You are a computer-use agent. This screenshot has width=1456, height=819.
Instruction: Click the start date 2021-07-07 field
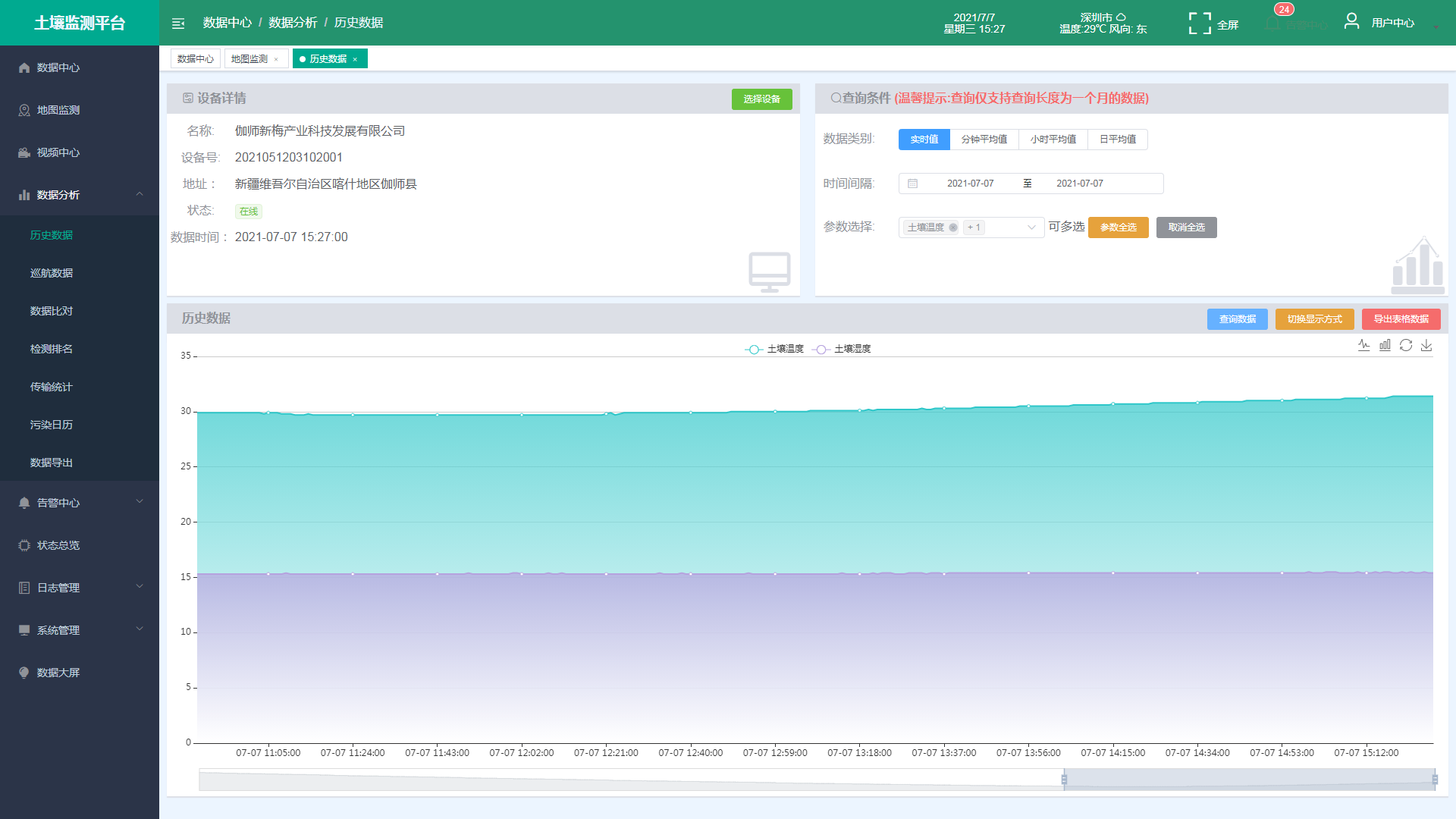pos(970,184)
